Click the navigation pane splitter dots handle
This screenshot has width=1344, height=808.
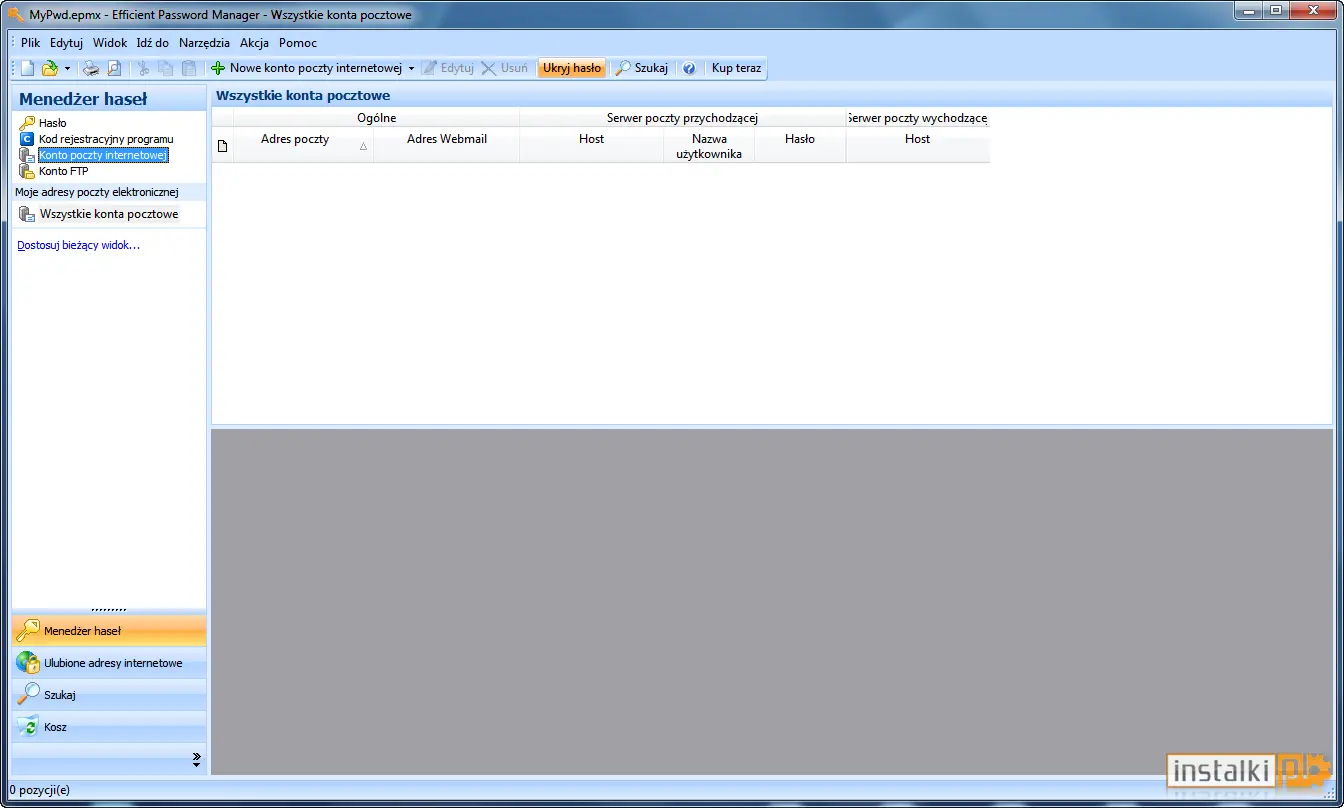[x=109, y=610]
